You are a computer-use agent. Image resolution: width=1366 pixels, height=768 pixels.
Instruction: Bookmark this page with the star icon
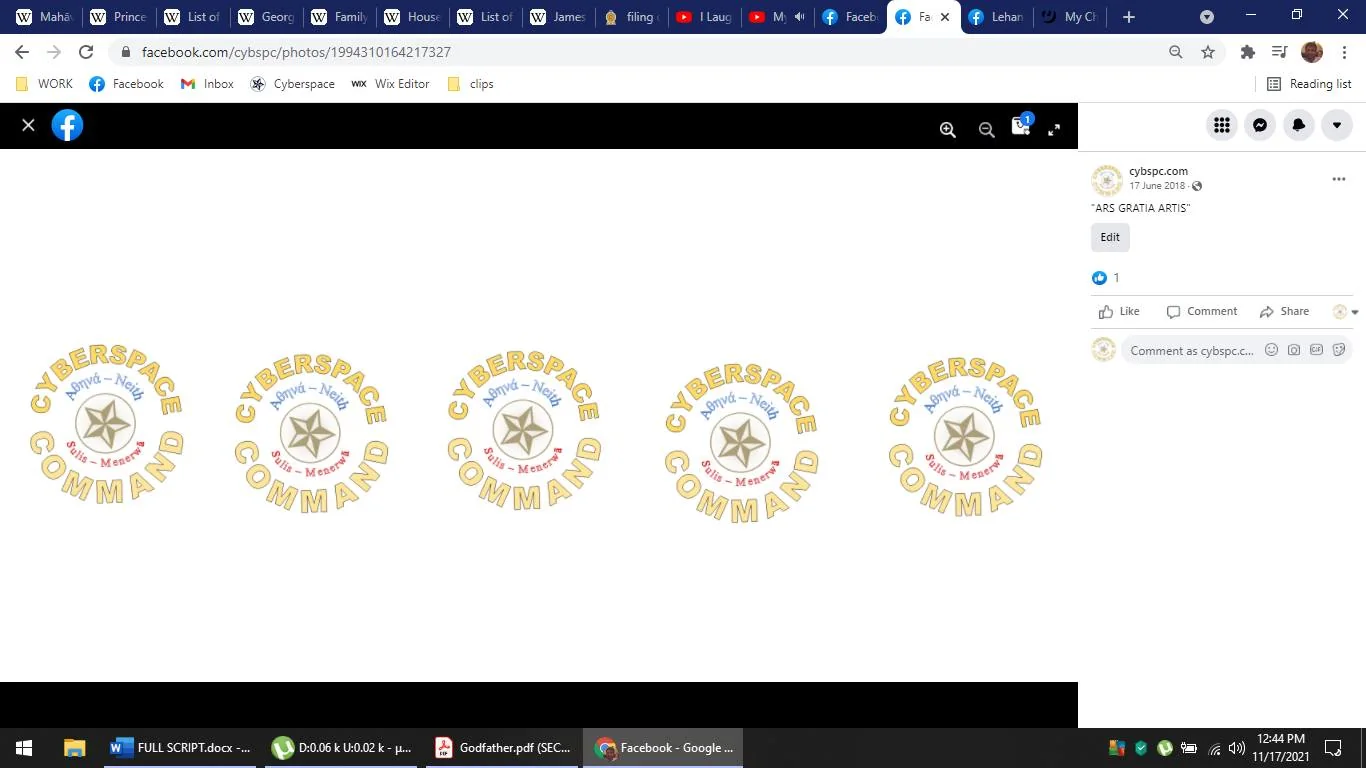[x=1208, y=52]
